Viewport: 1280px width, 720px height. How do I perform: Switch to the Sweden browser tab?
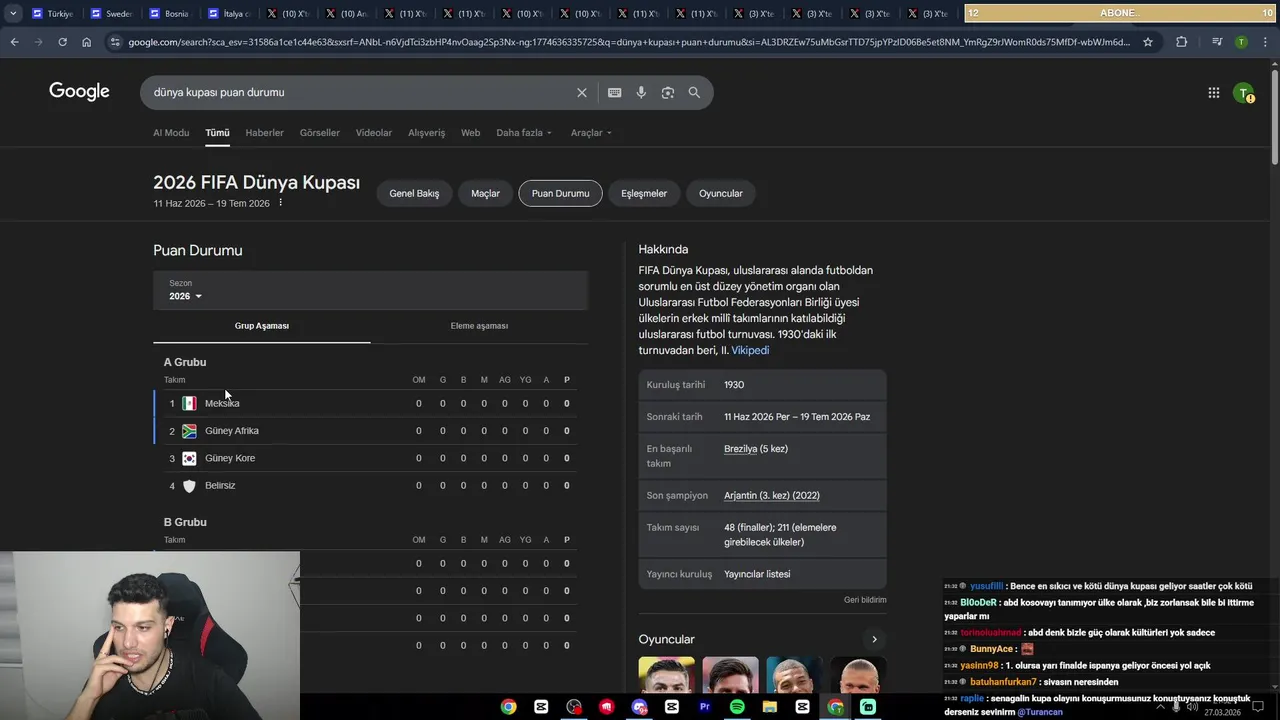pos(111,14)
